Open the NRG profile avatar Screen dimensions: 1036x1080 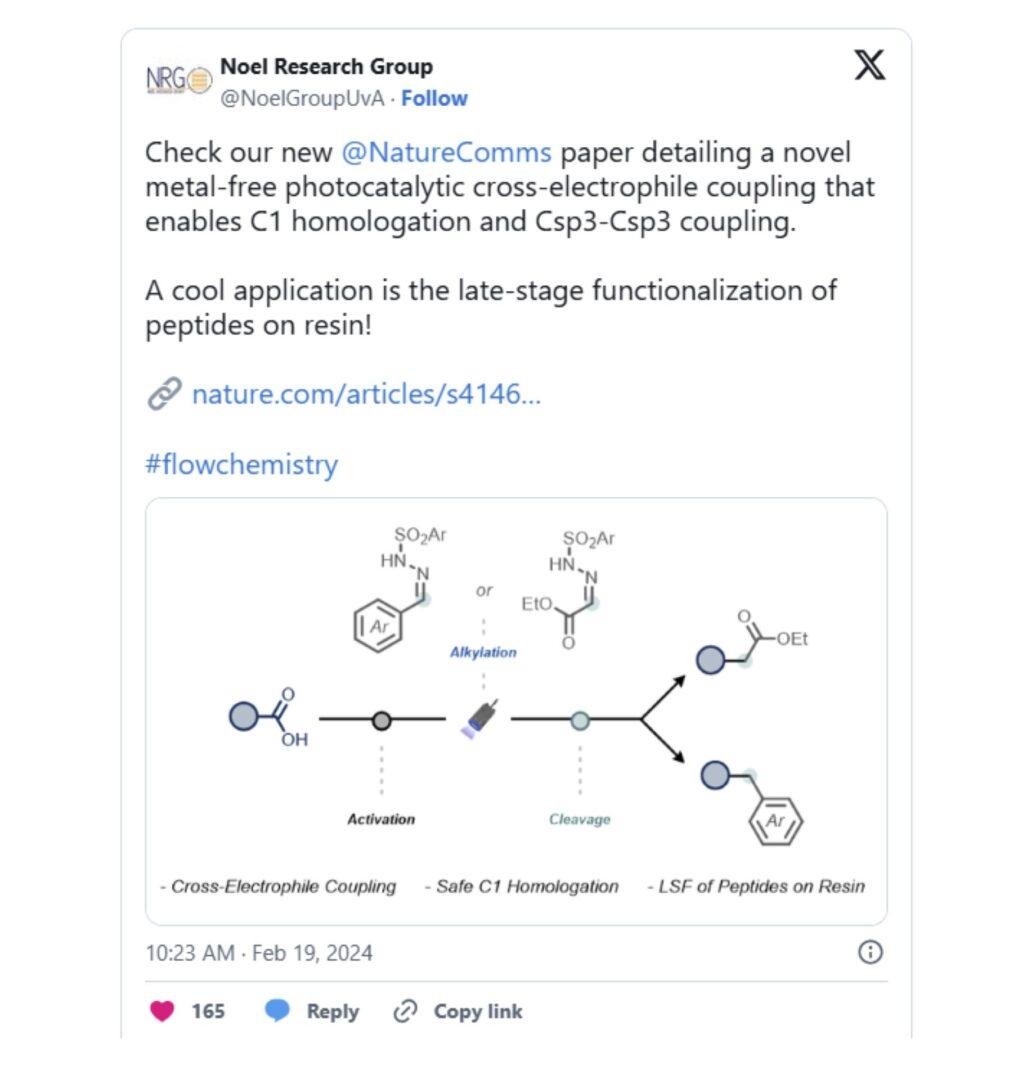(x=178, y=81)
